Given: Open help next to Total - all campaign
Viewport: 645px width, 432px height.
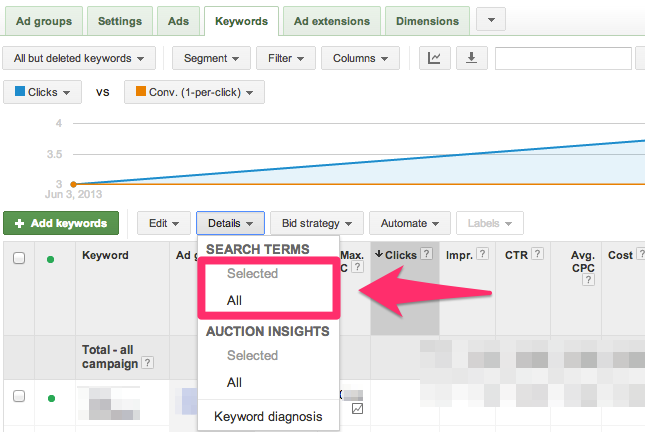Looking at the screenshot, I should click(x=147, y=362).
